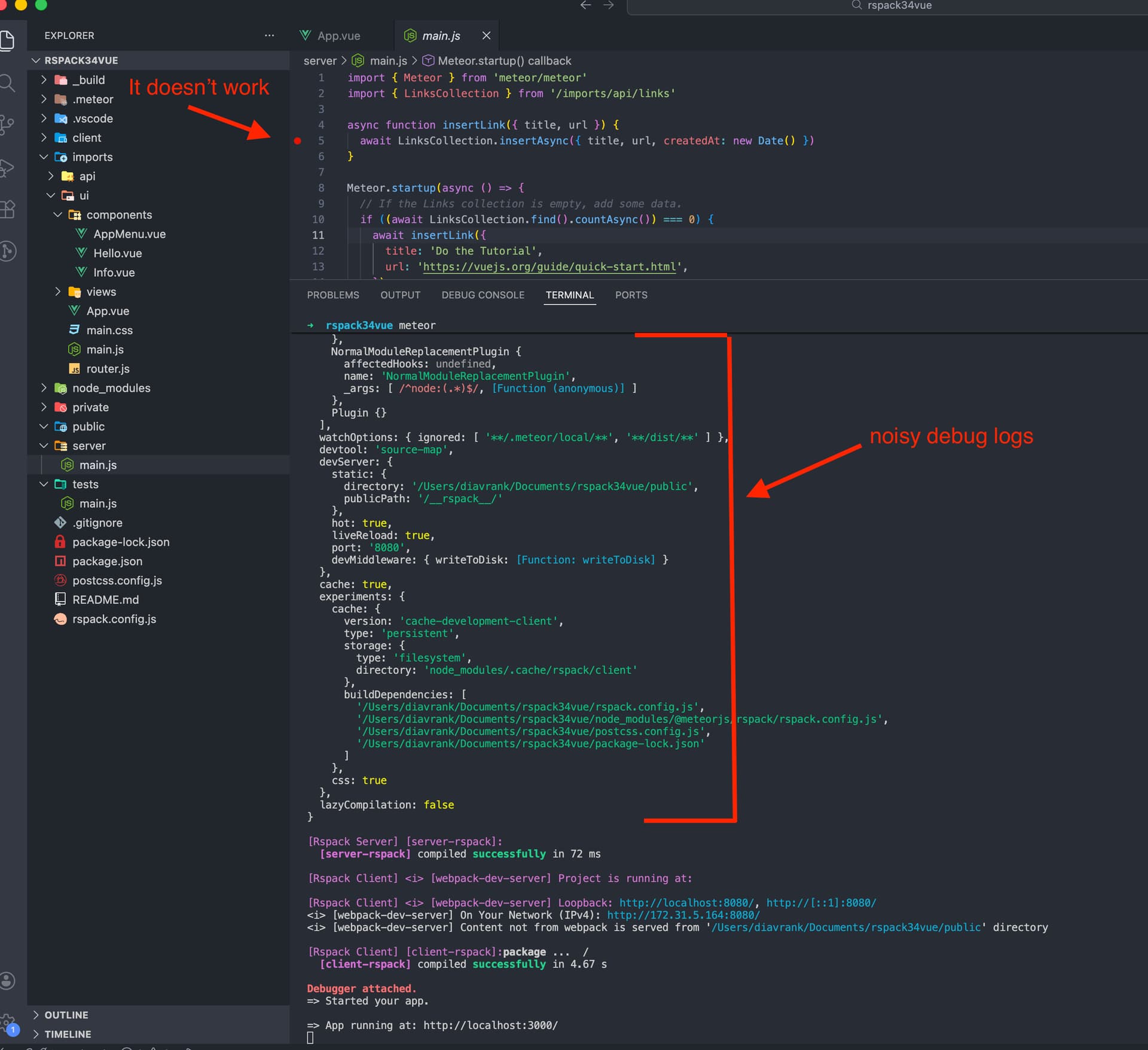Toggle the breakpoint on line 5
Viewport: 1148px width, 1050px height.
click(x=297, y=141)
